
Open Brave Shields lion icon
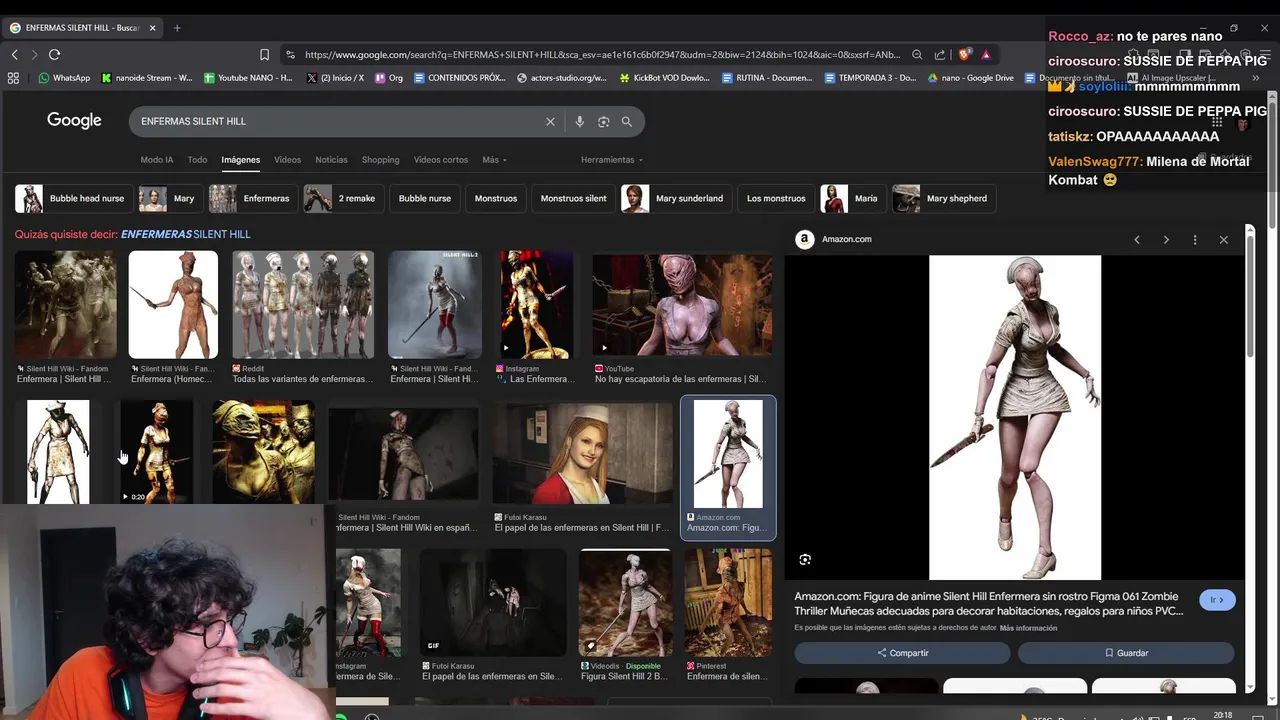(964, 55)
